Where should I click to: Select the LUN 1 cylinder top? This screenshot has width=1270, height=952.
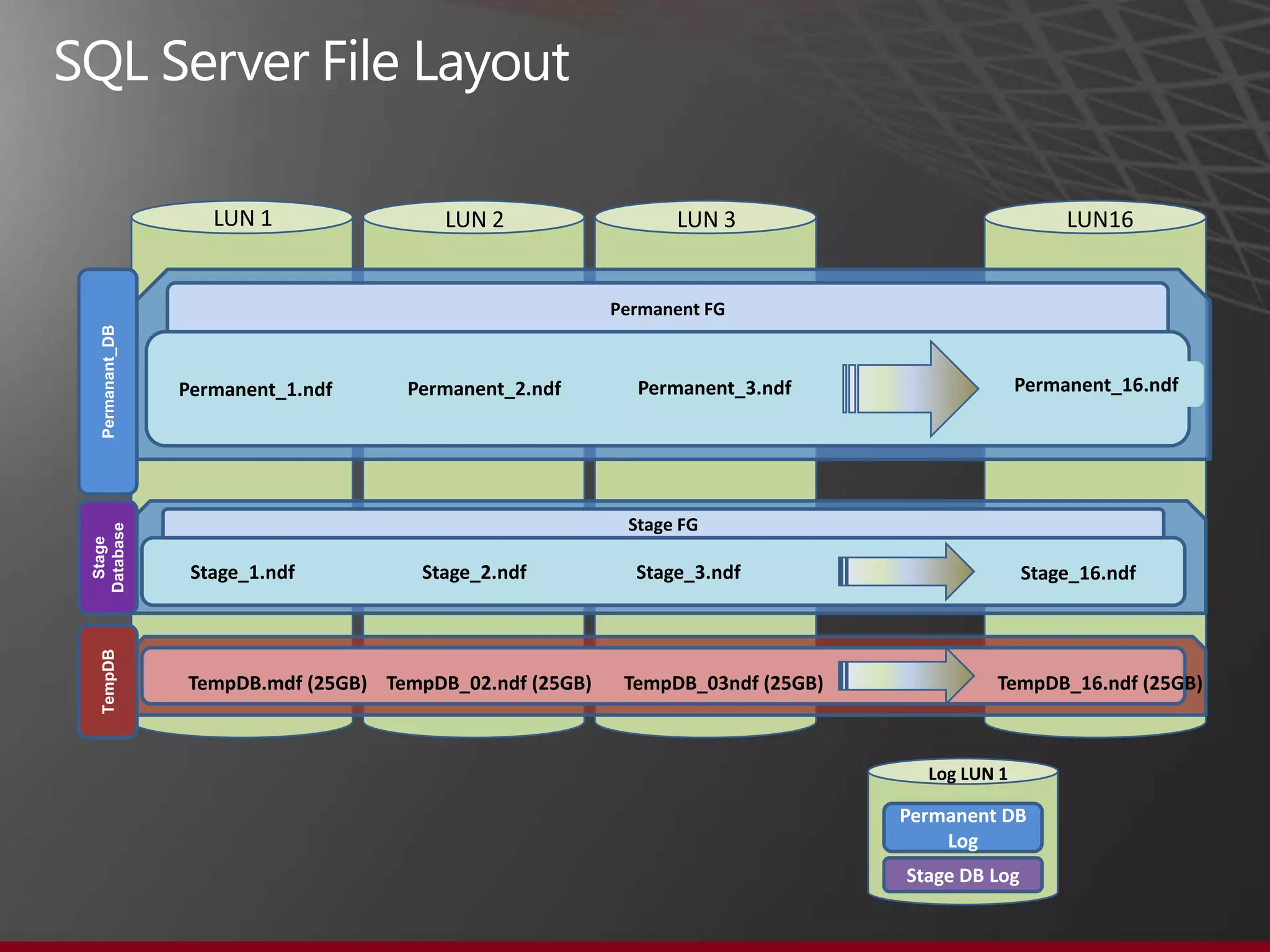tap(242, 219)
